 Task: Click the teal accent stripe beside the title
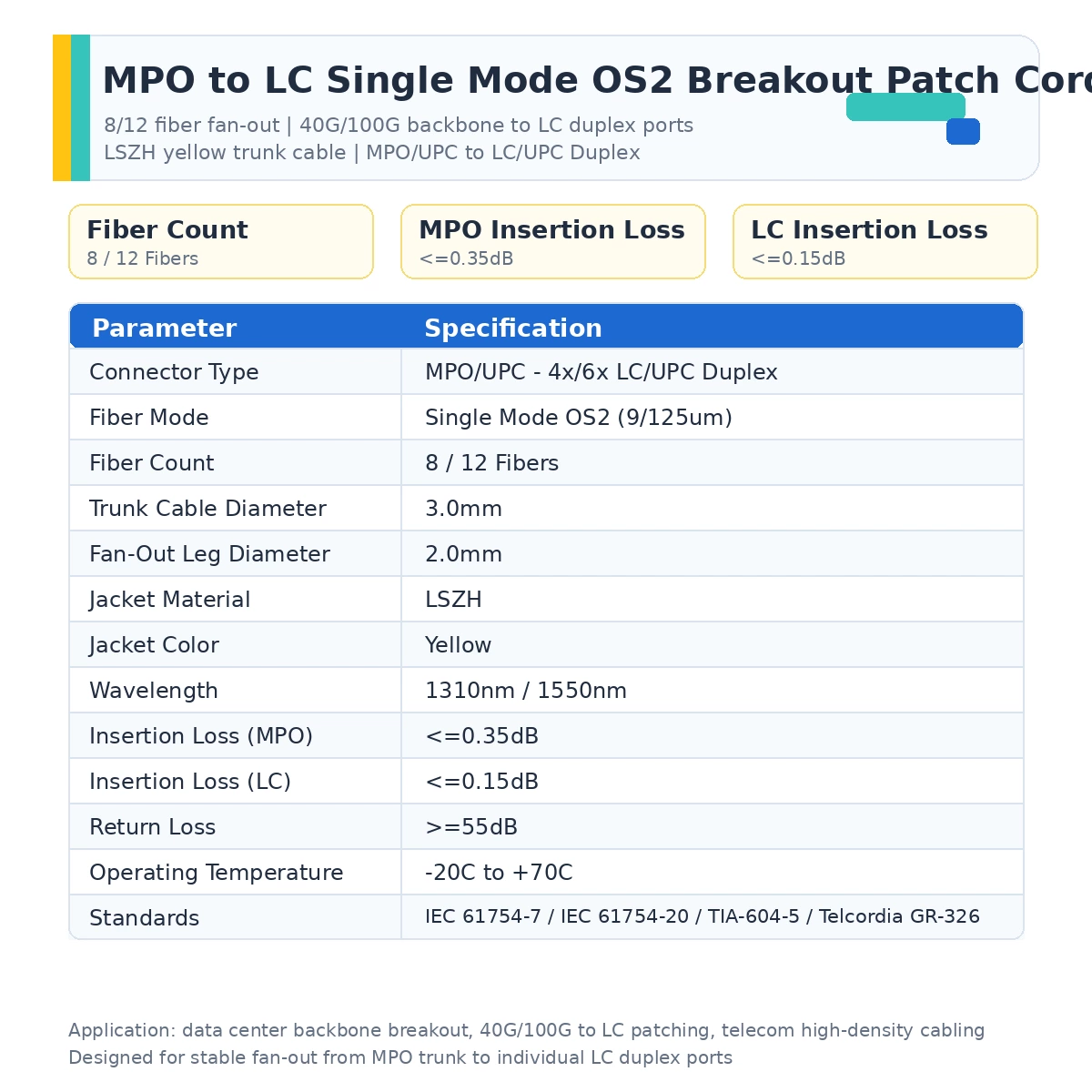(81, 107)
